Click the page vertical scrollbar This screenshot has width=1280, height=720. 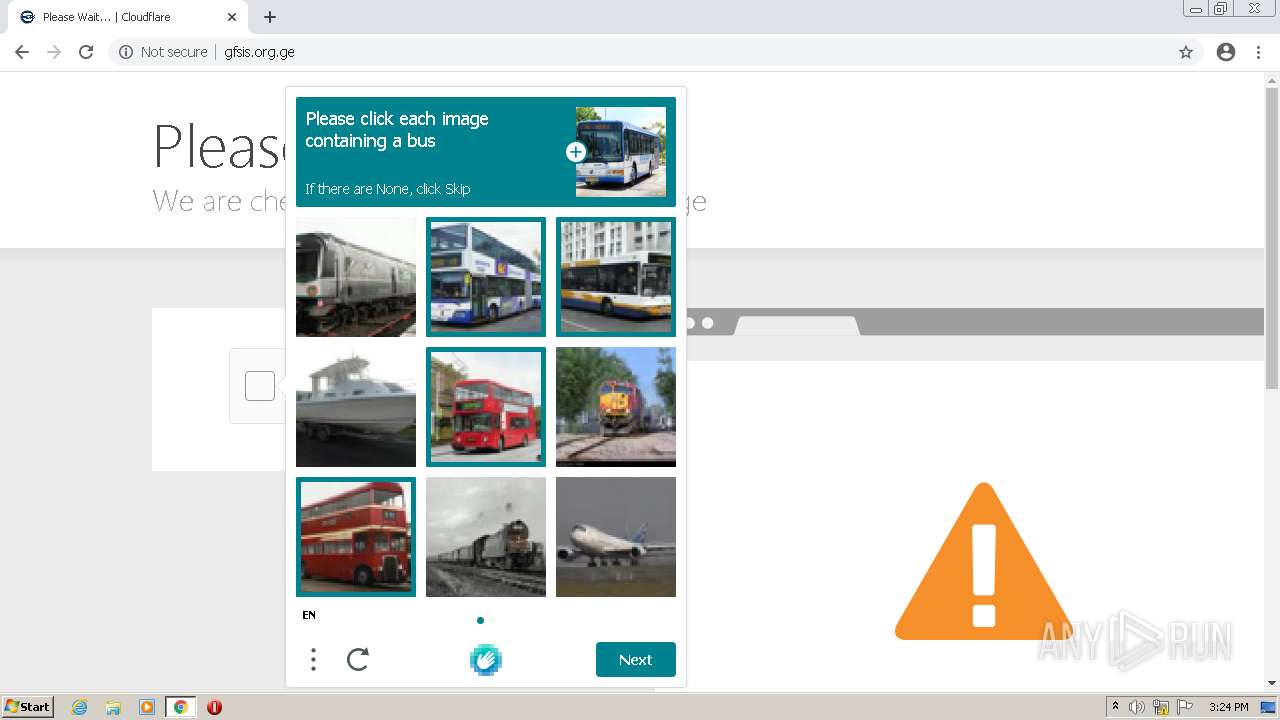pos(1272,240)
